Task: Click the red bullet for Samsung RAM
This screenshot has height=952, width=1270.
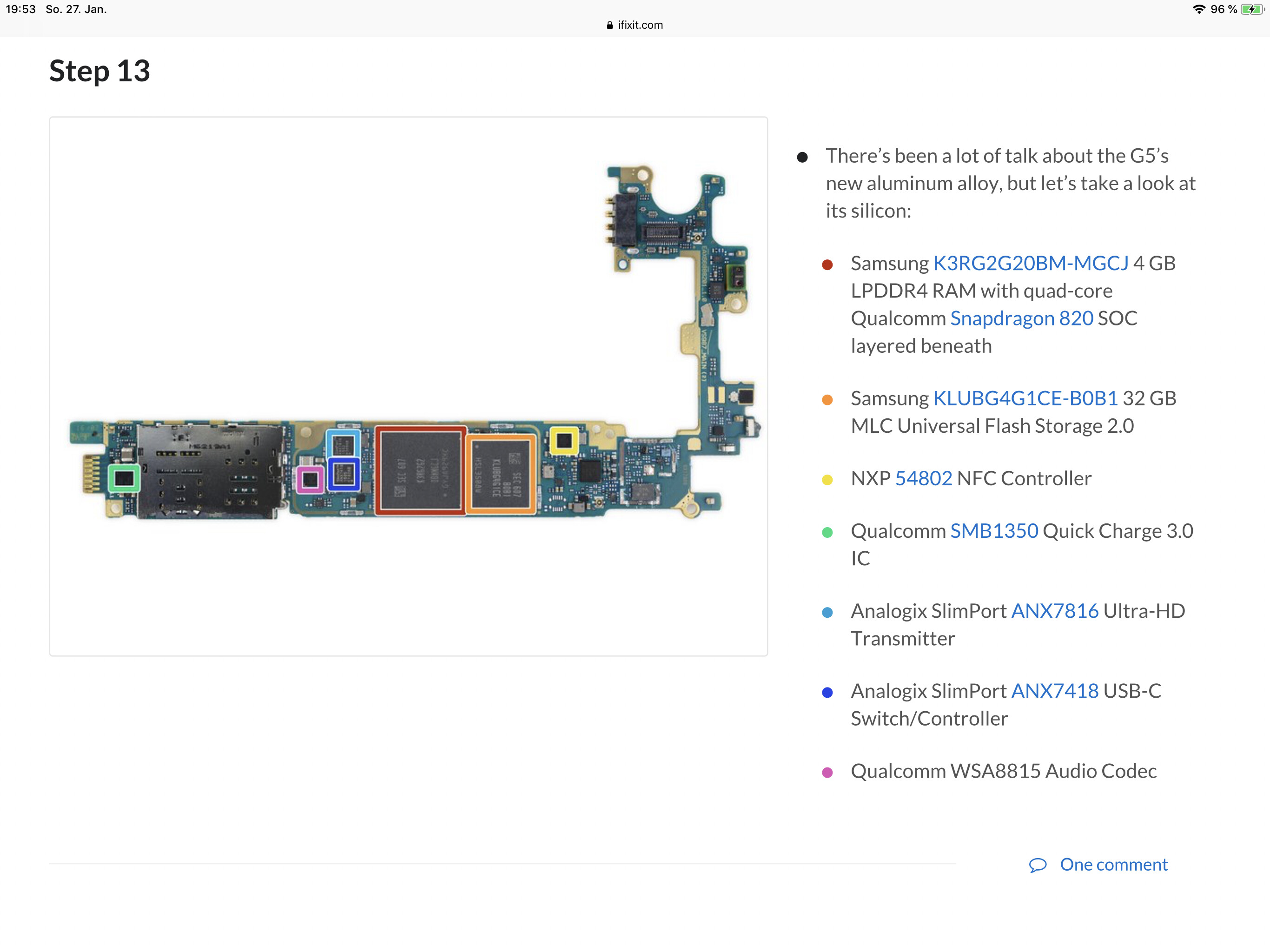Action: (827, 264)
